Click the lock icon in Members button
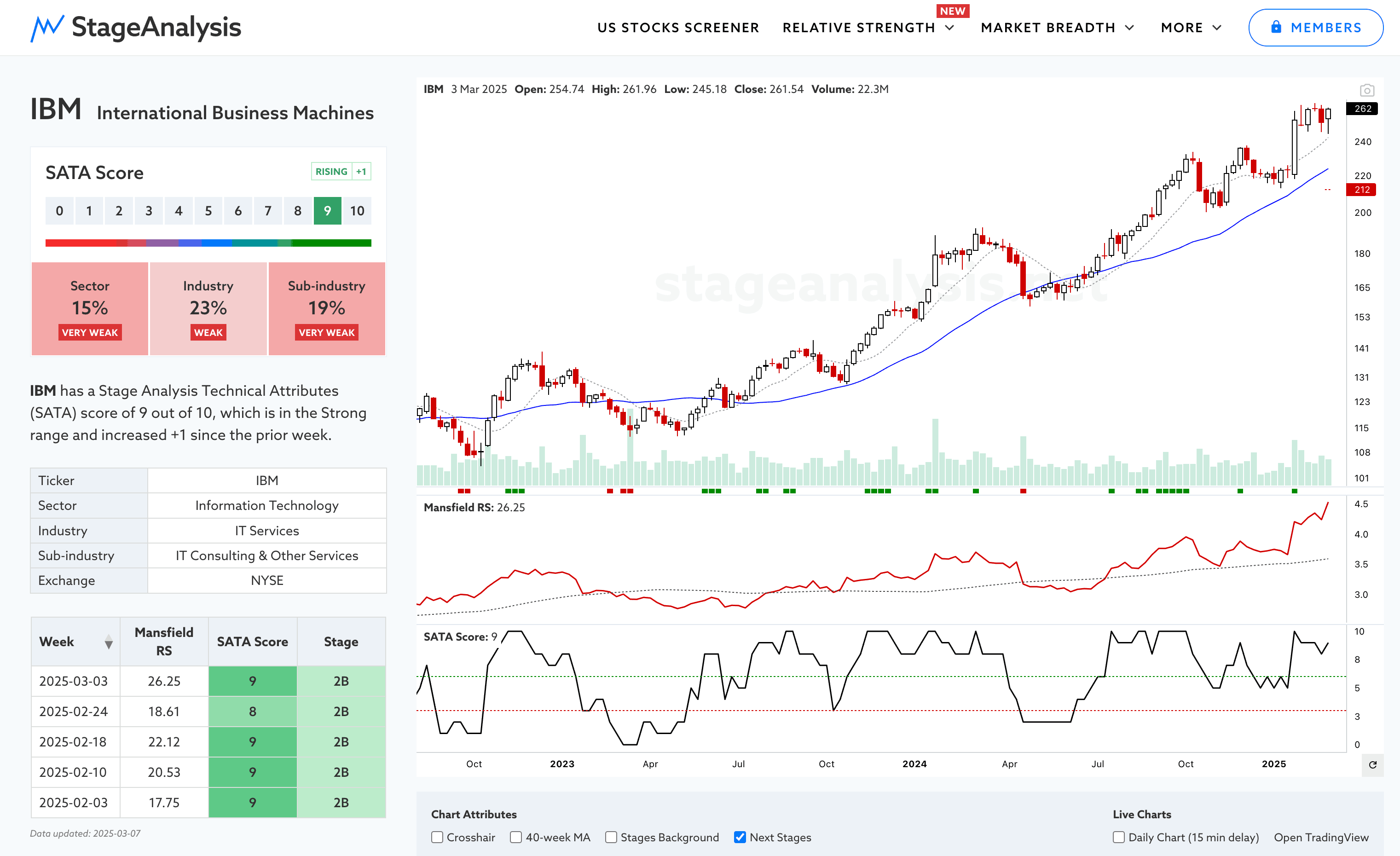1400x856 pixels. pyautogui.click(x=1276, y=27)
